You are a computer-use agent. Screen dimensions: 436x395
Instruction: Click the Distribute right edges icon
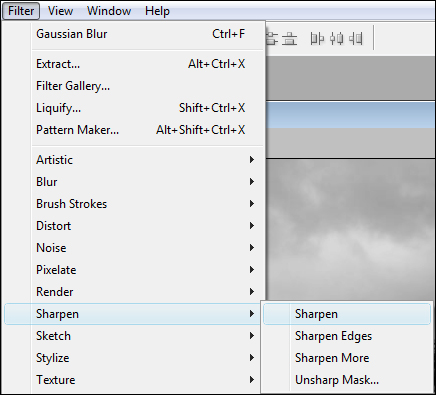coord(356,39)
